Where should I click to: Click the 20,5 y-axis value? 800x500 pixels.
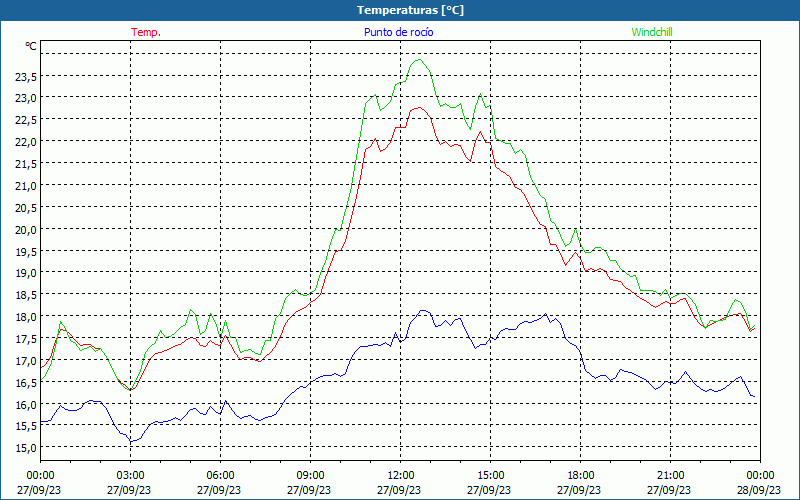pyautogui.click(x=26, y=208)
